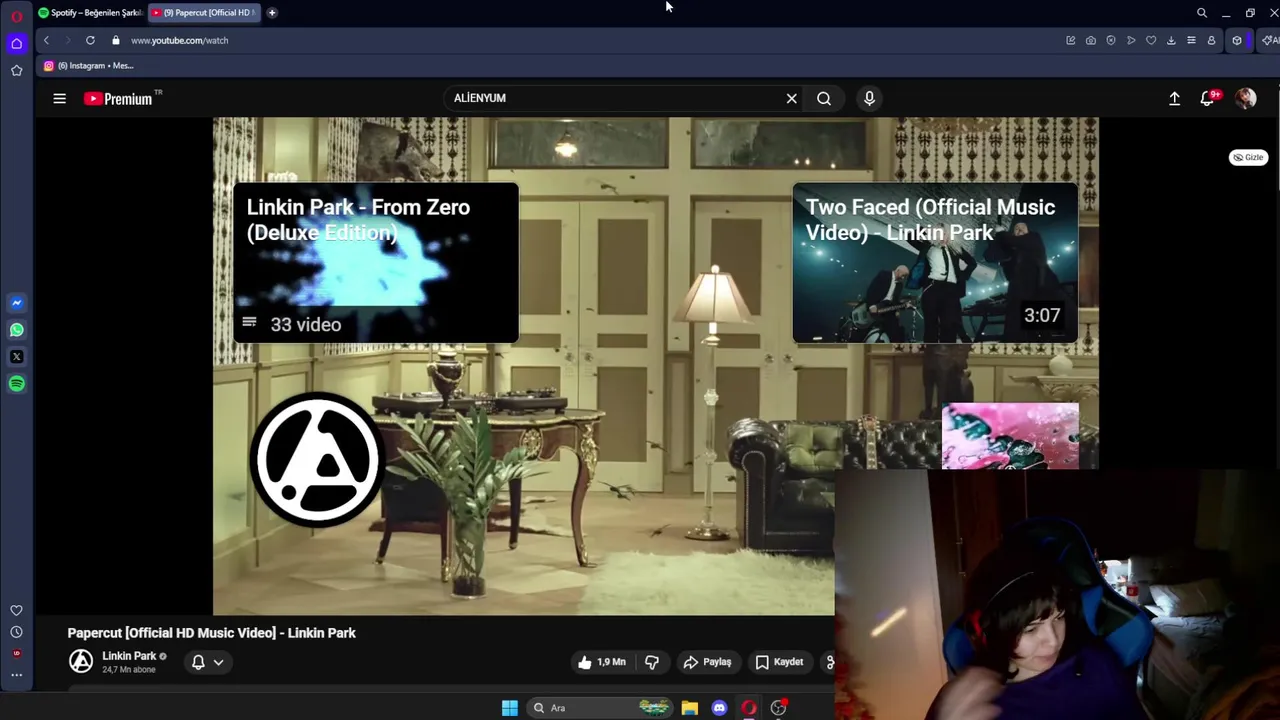
Task: Open the send/flow arrow icon
Action: 1131,40
